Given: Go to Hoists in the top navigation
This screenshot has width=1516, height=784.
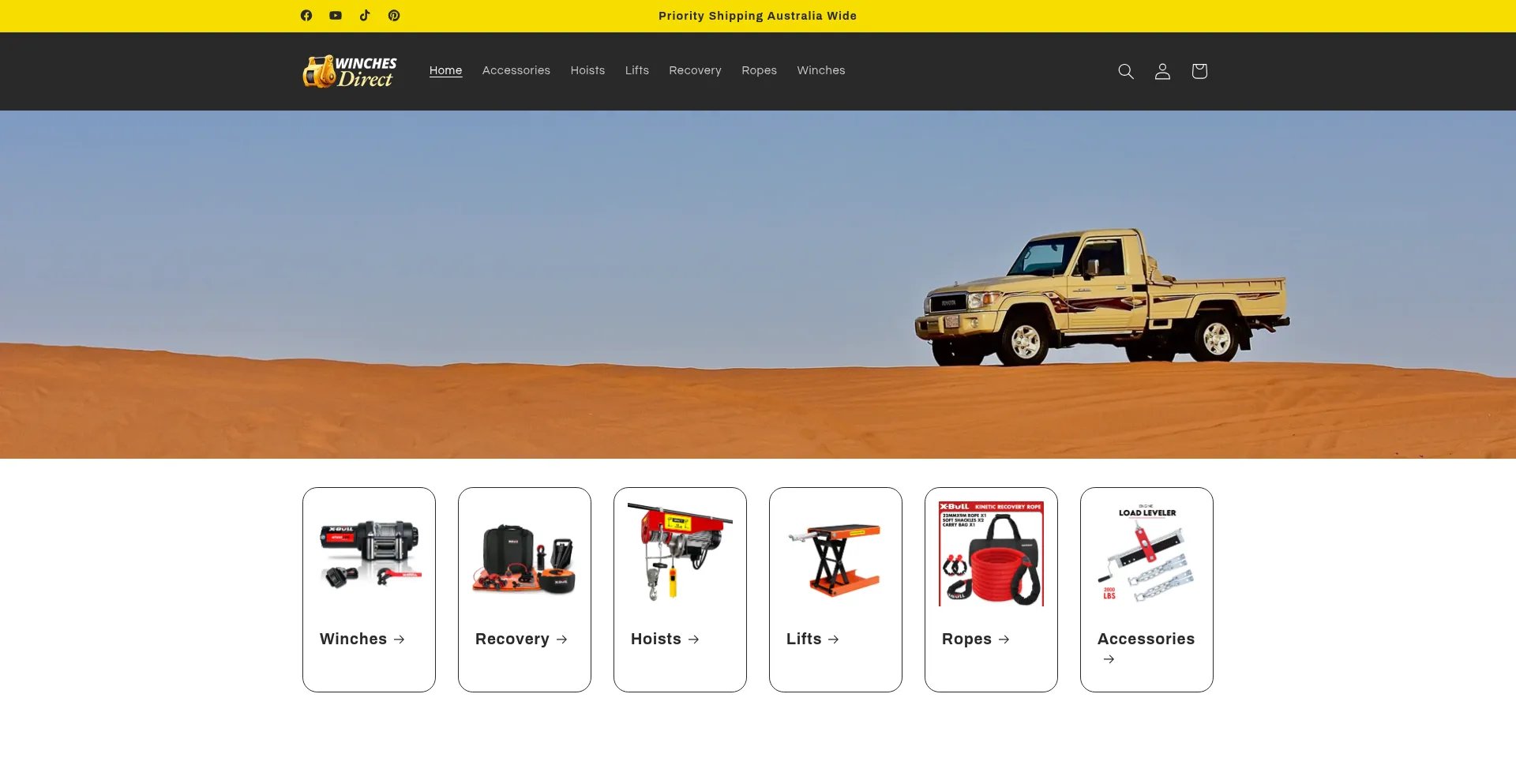Looking at the screenshot, I should coord(587,70).
